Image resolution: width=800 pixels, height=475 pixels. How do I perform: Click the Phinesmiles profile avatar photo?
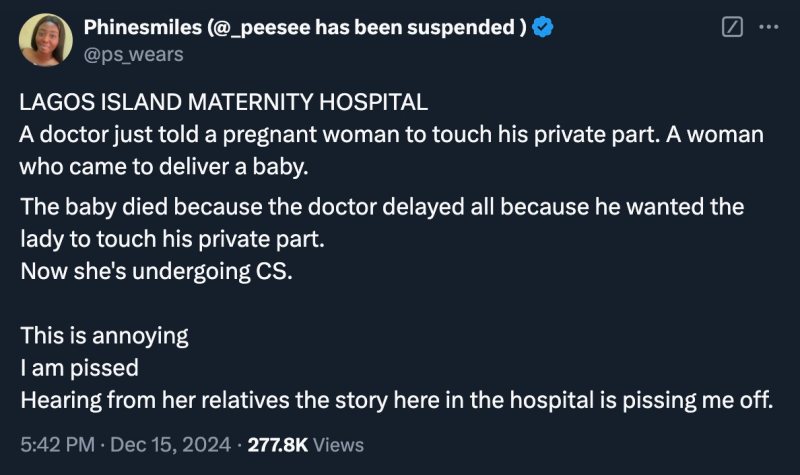pyautogui.click(x=46, y=40)
